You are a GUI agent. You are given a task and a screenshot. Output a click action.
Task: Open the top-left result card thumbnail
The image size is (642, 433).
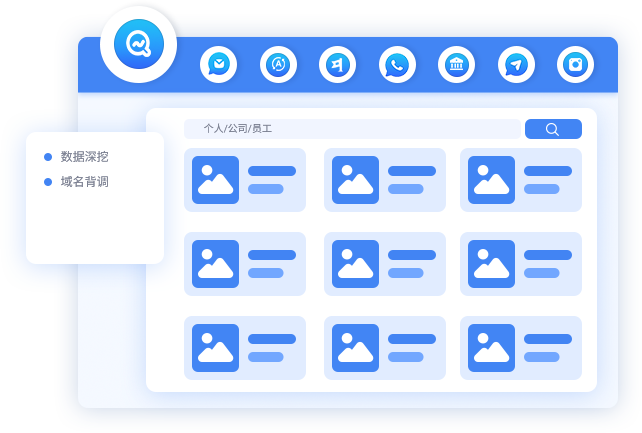(x=215, y=180)
